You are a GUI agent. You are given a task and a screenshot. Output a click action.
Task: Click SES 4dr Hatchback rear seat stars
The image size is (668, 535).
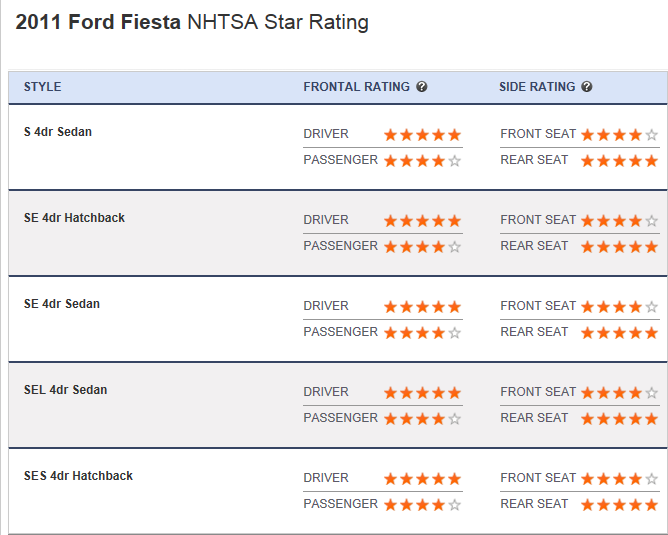tap(619, 504)
